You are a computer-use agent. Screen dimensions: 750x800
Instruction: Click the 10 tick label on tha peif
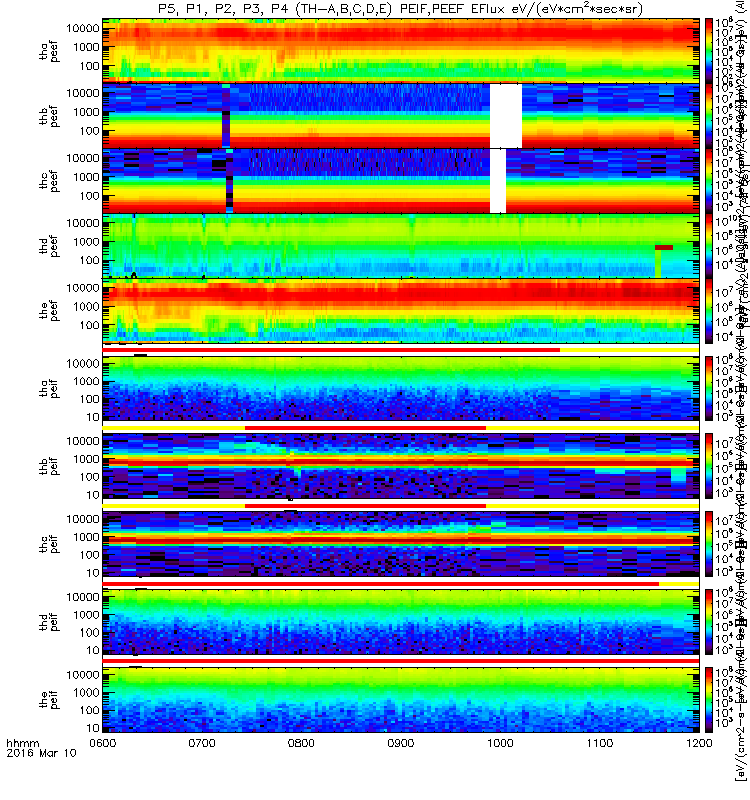coord(92,417)
